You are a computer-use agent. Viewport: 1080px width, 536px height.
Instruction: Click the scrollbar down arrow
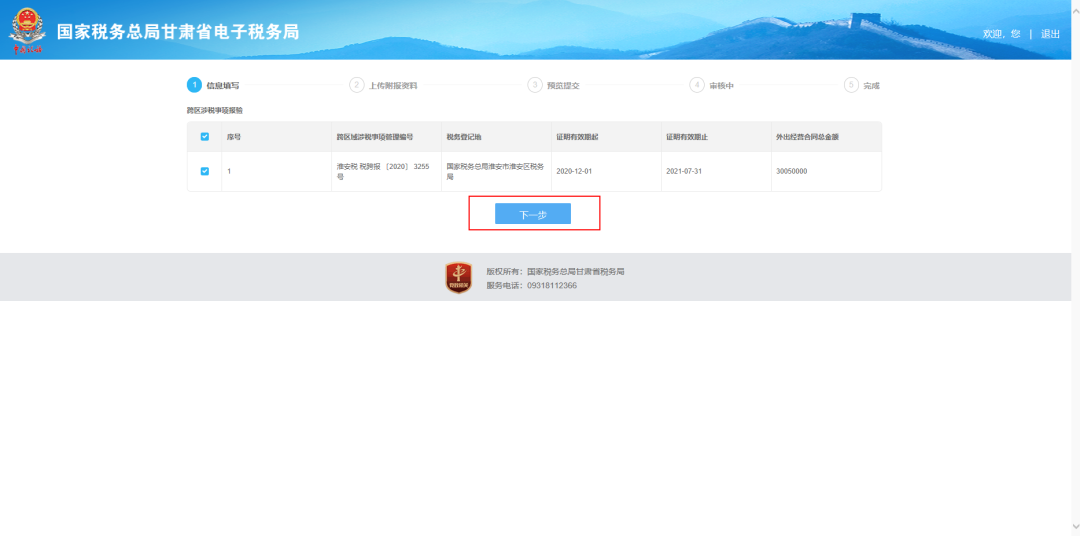[1074, 528]
